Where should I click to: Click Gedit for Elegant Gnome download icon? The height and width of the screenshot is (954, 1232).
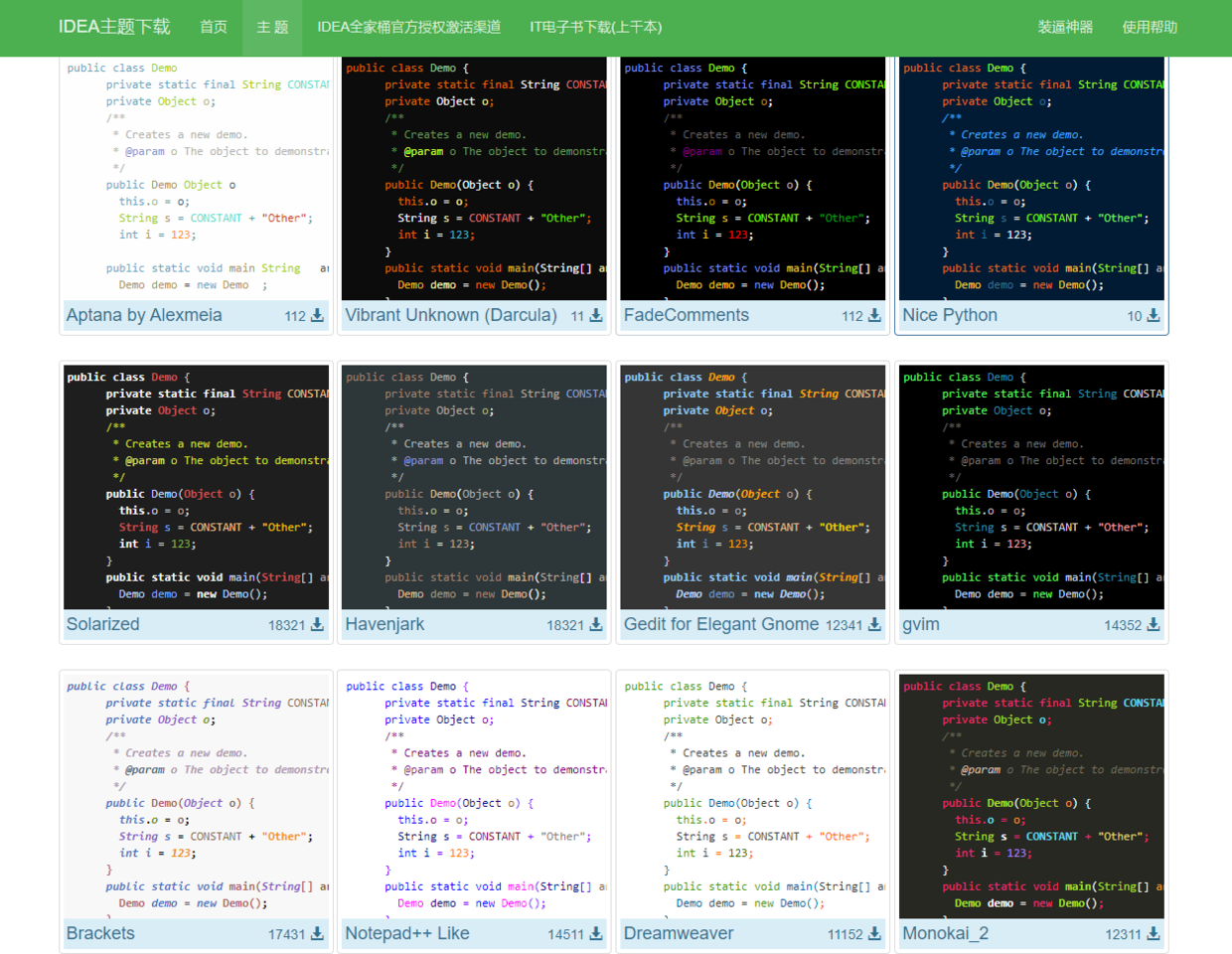pyautogui.click(x=874, y=625)
